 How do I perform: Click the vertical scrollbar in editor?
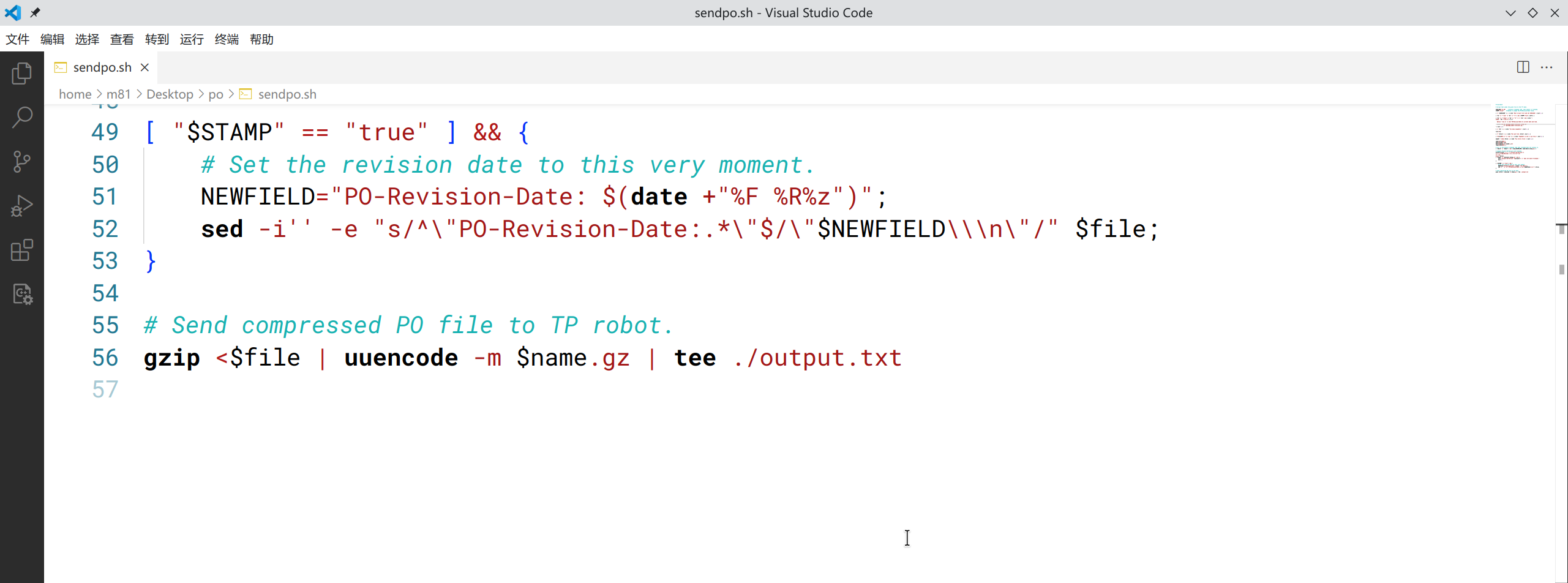pos(1561,269)
